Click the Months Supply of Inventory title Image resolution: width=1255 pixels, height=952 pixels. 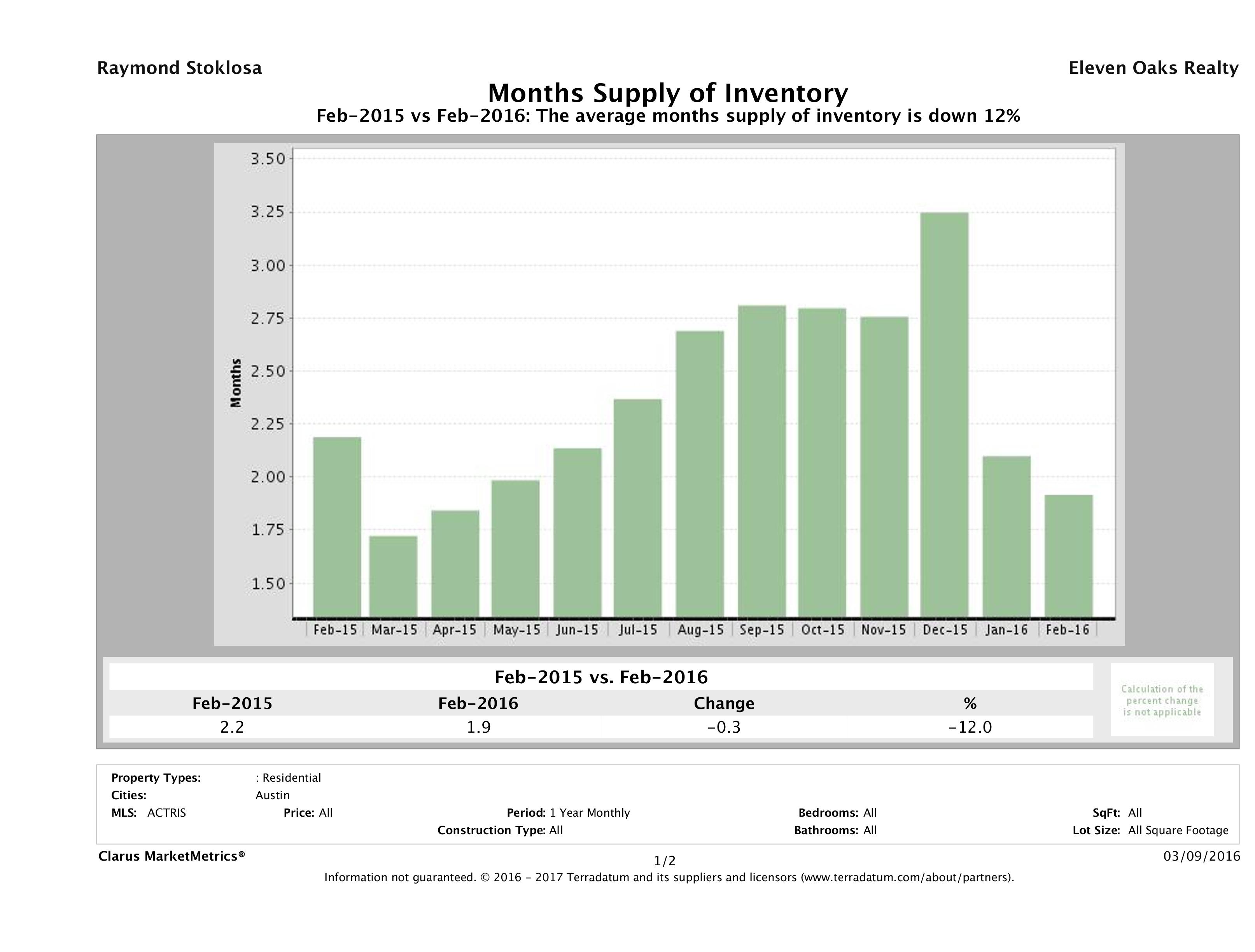click(x=668, y=93)
